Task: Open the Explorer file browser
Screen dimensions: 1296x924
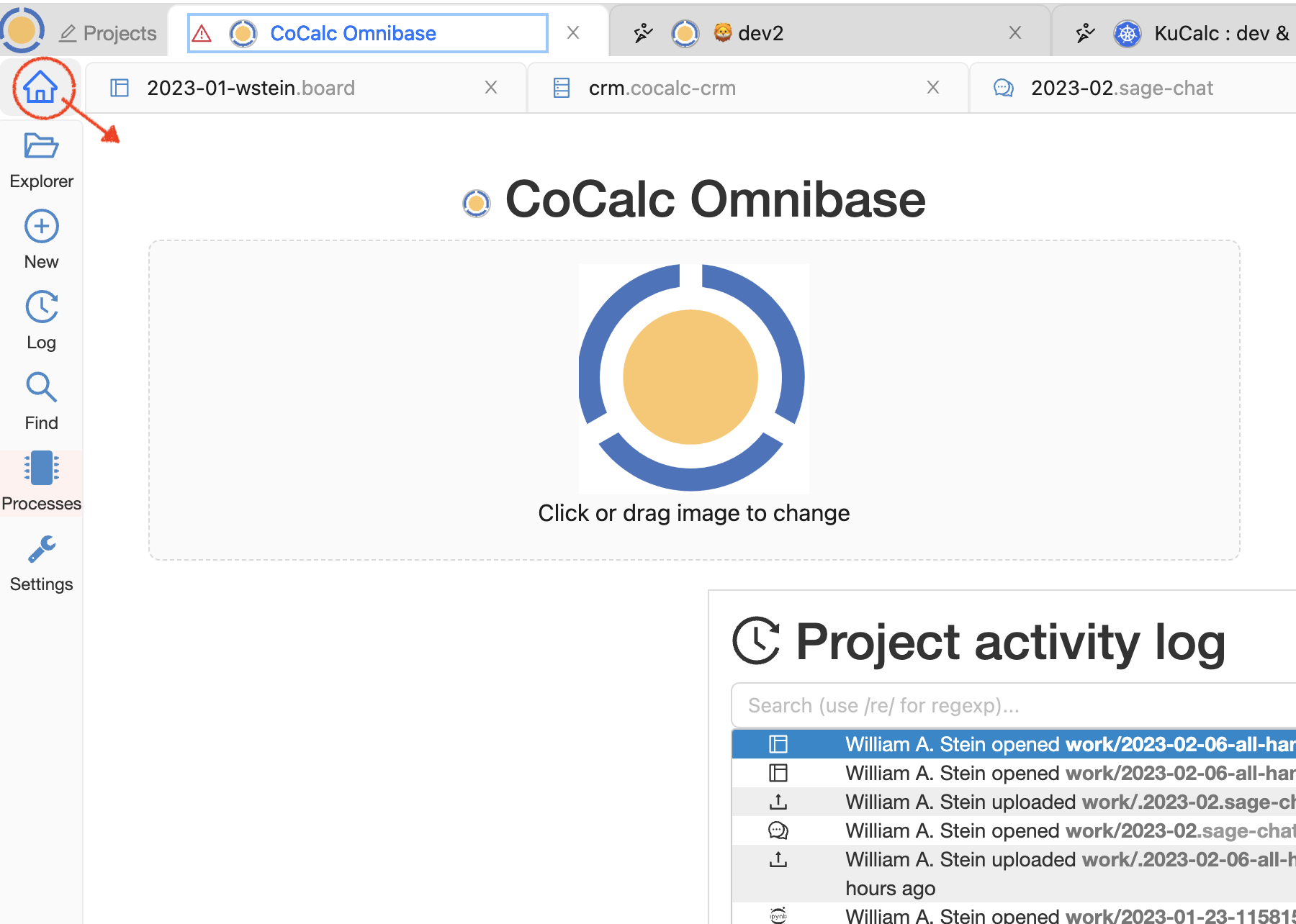Action: 41,160
